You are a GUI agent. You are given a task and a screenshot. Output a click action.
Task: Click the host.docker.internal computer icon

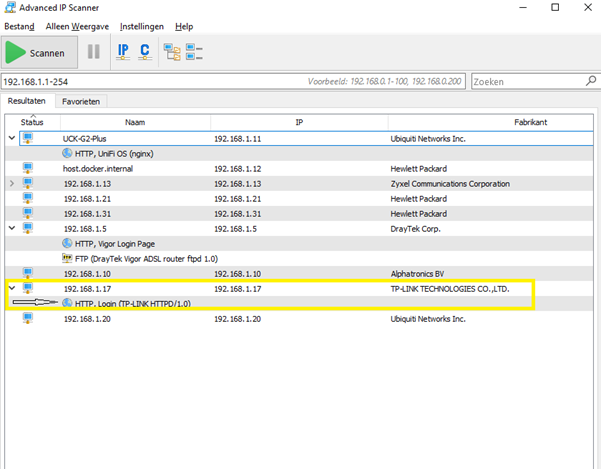(28, 168)
